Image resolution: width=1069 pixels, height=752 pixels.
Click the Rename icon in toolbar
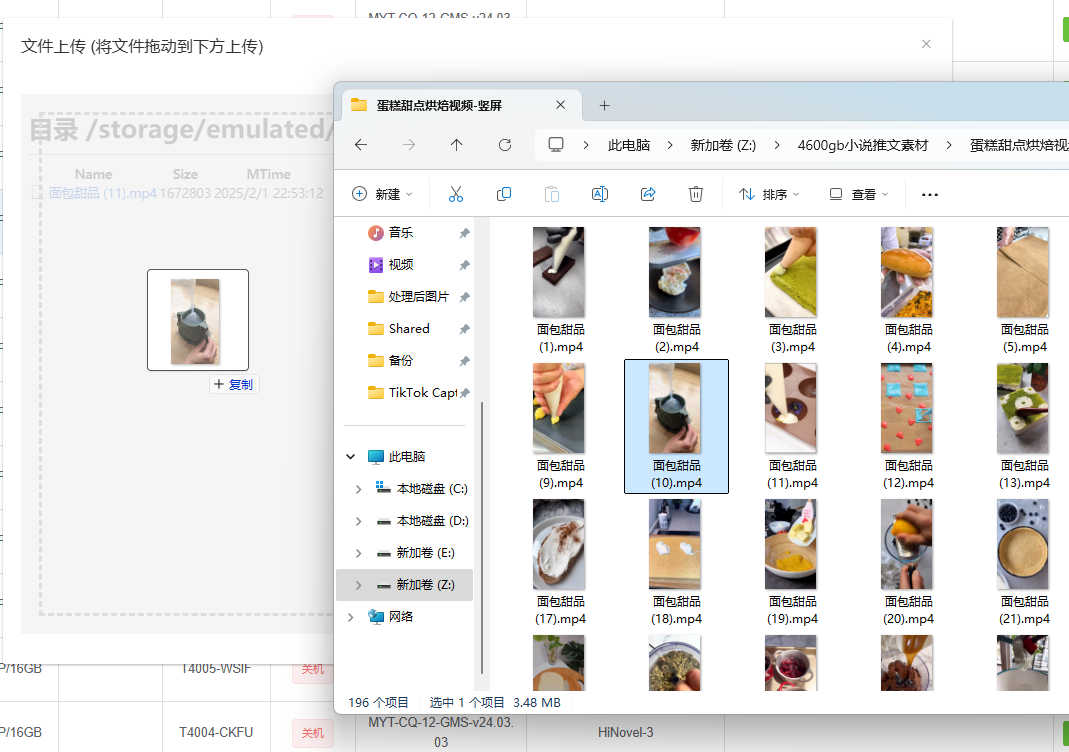(600, 194)
